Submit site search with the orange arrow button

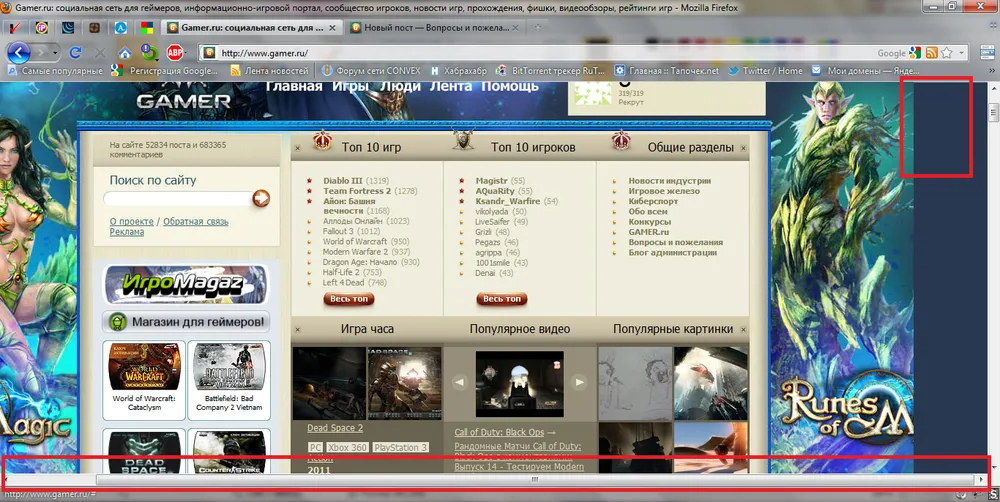pos(261,198)
